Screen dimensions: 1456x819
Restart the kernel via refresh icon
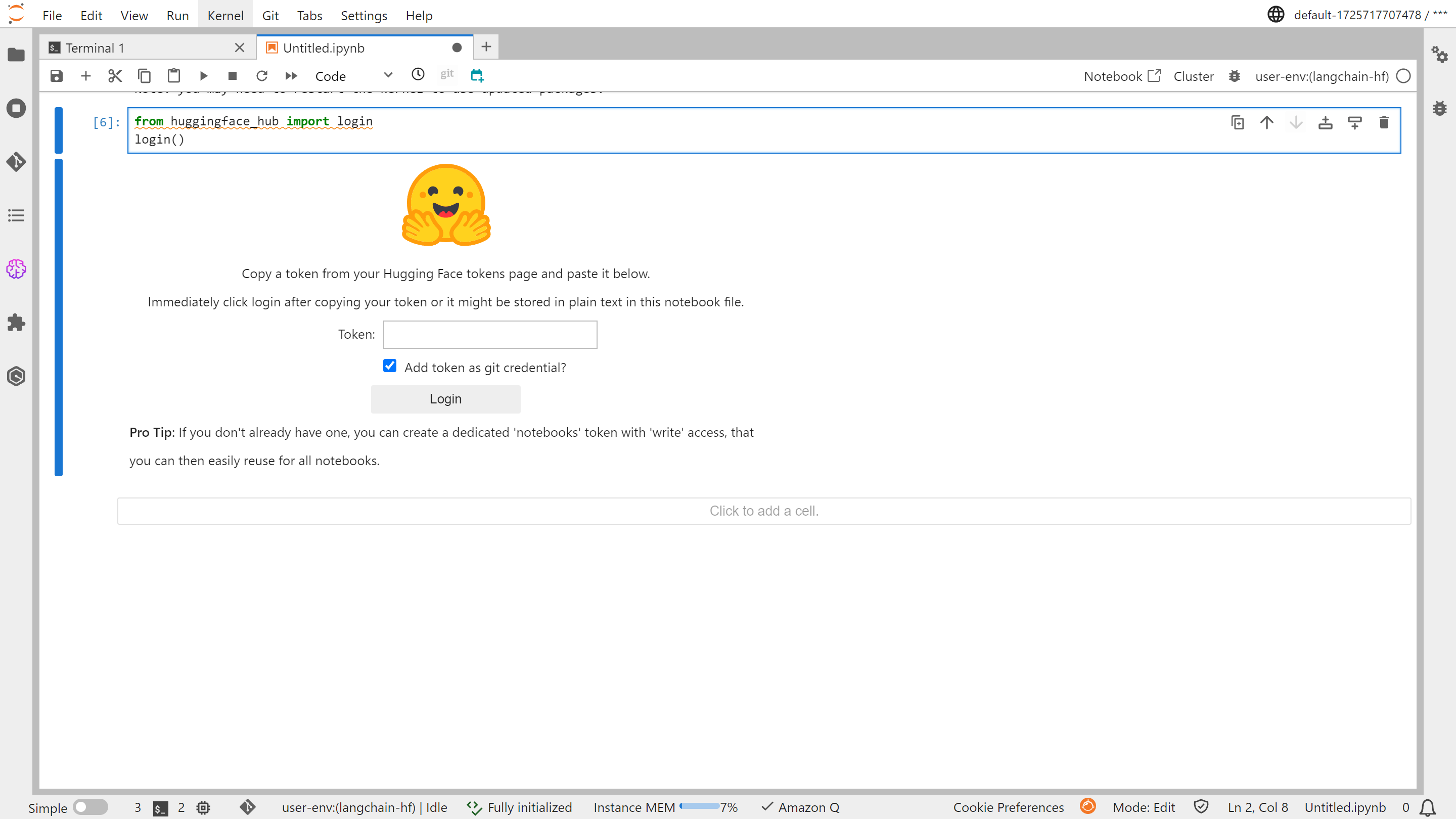point(262,76)
